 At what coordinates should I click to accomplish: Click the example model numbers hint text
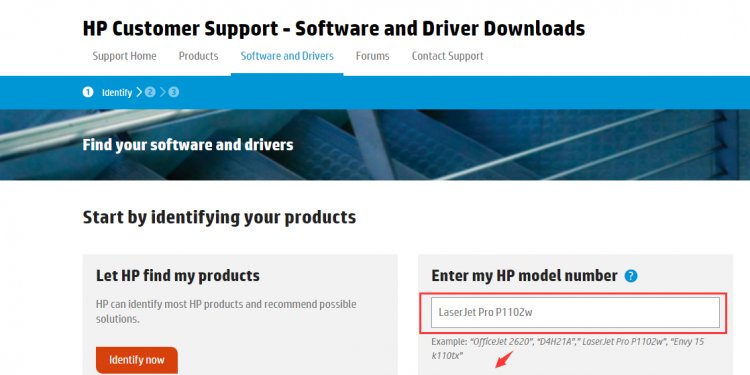[x=567, y=349]
